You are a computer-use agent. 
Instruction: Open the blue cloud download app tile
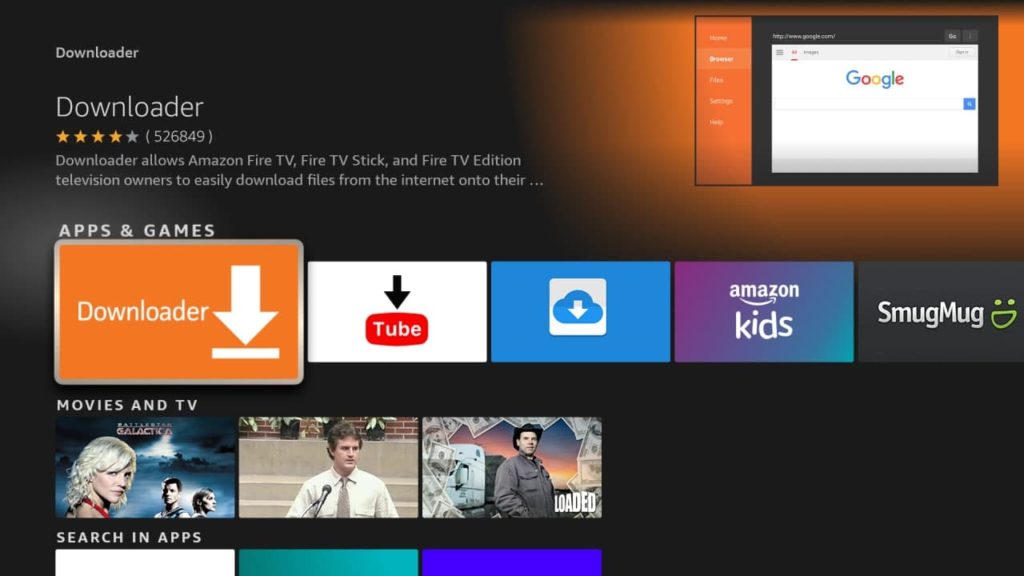pos(581,312)
